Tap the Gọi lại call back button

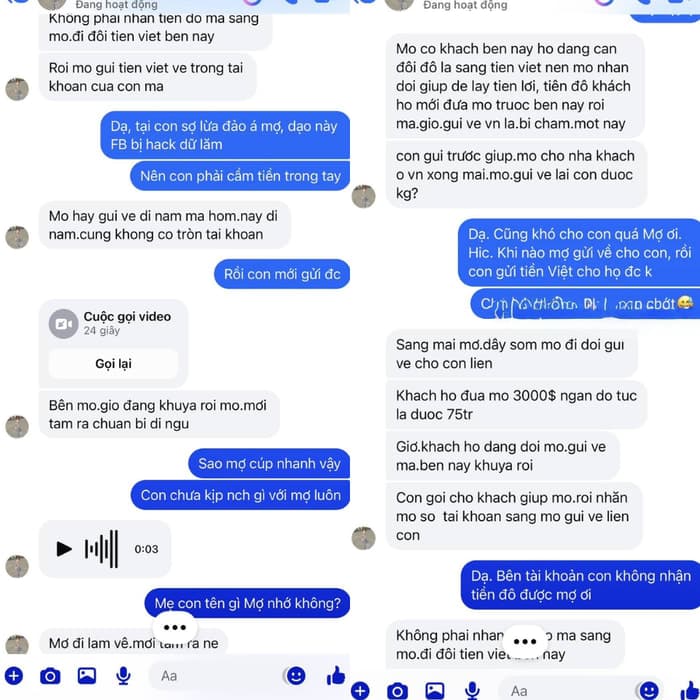point(113,363)
